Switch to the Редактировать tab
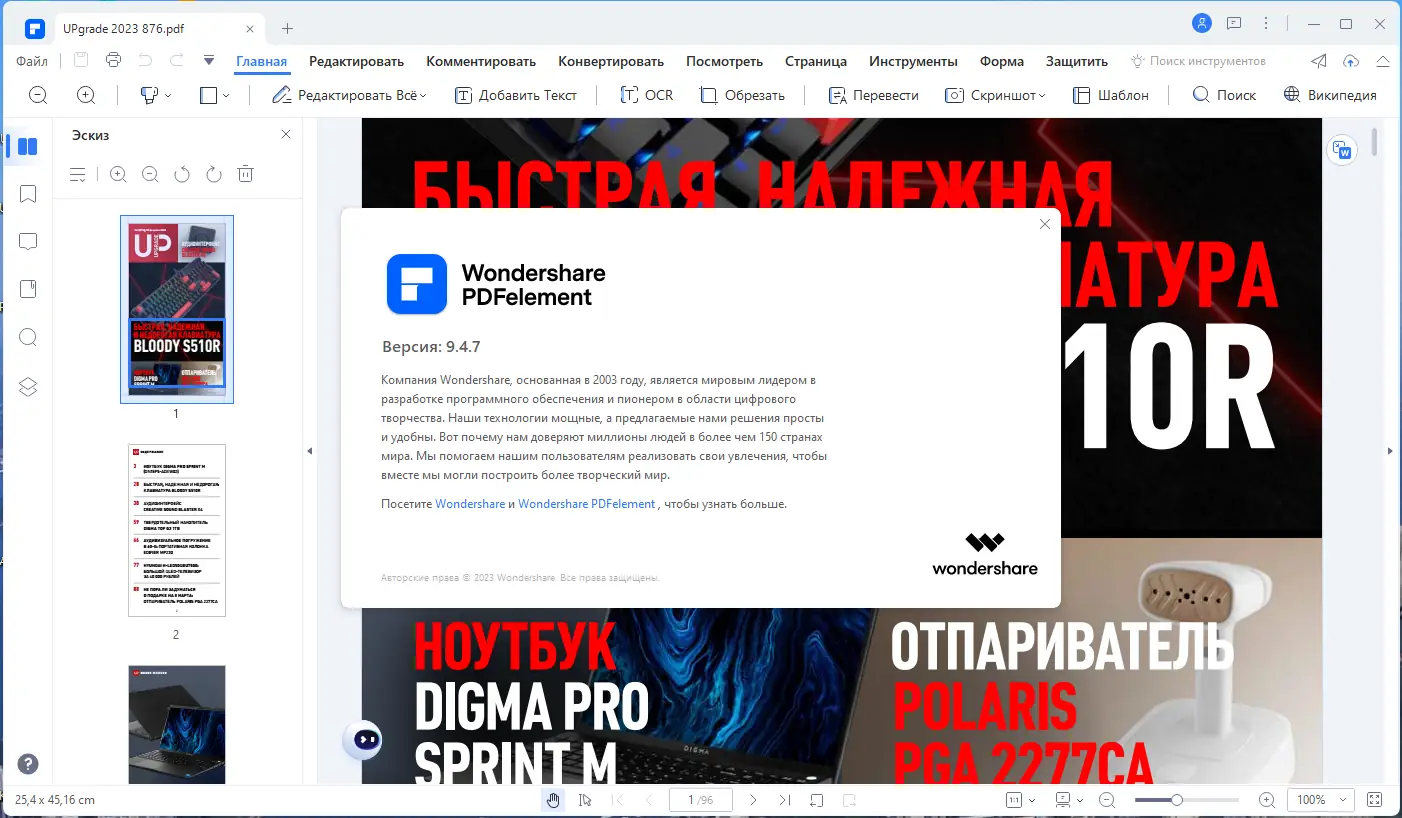The height and width of the screenshot is (818, 1402). [356, 61]
